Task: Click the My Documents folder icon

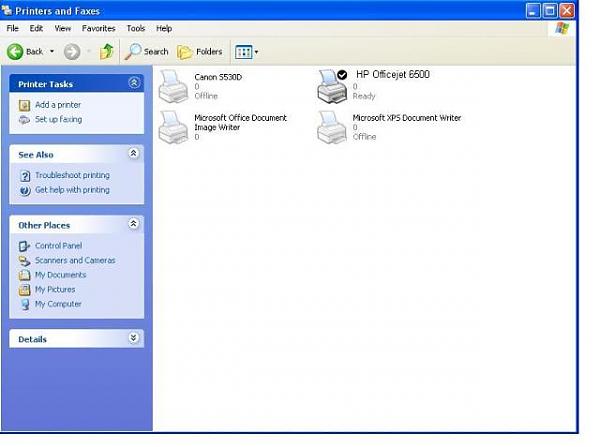Action: pos(24,275)
